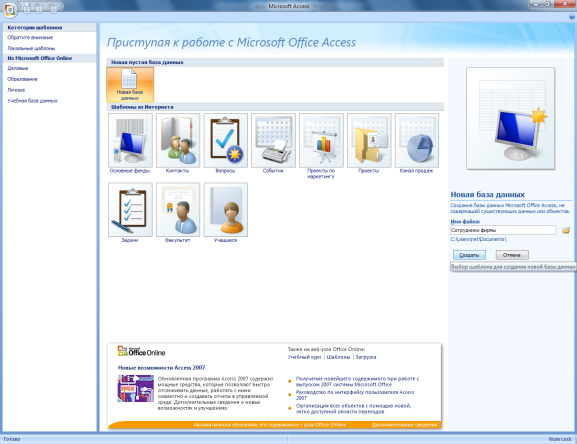577x444 pixels.
Task: Open the Учебный курс link
Action: point(304,357)
